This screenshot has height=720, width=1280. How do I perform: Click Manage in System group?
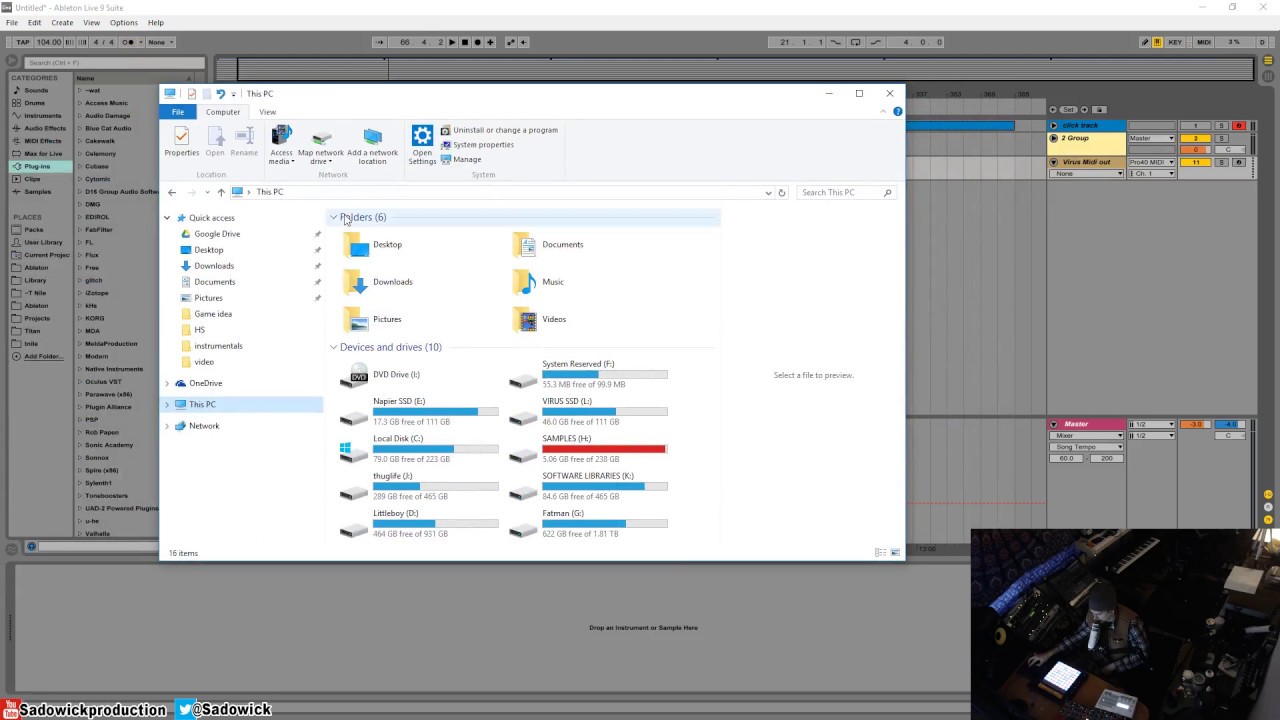(x=461, y=159)
